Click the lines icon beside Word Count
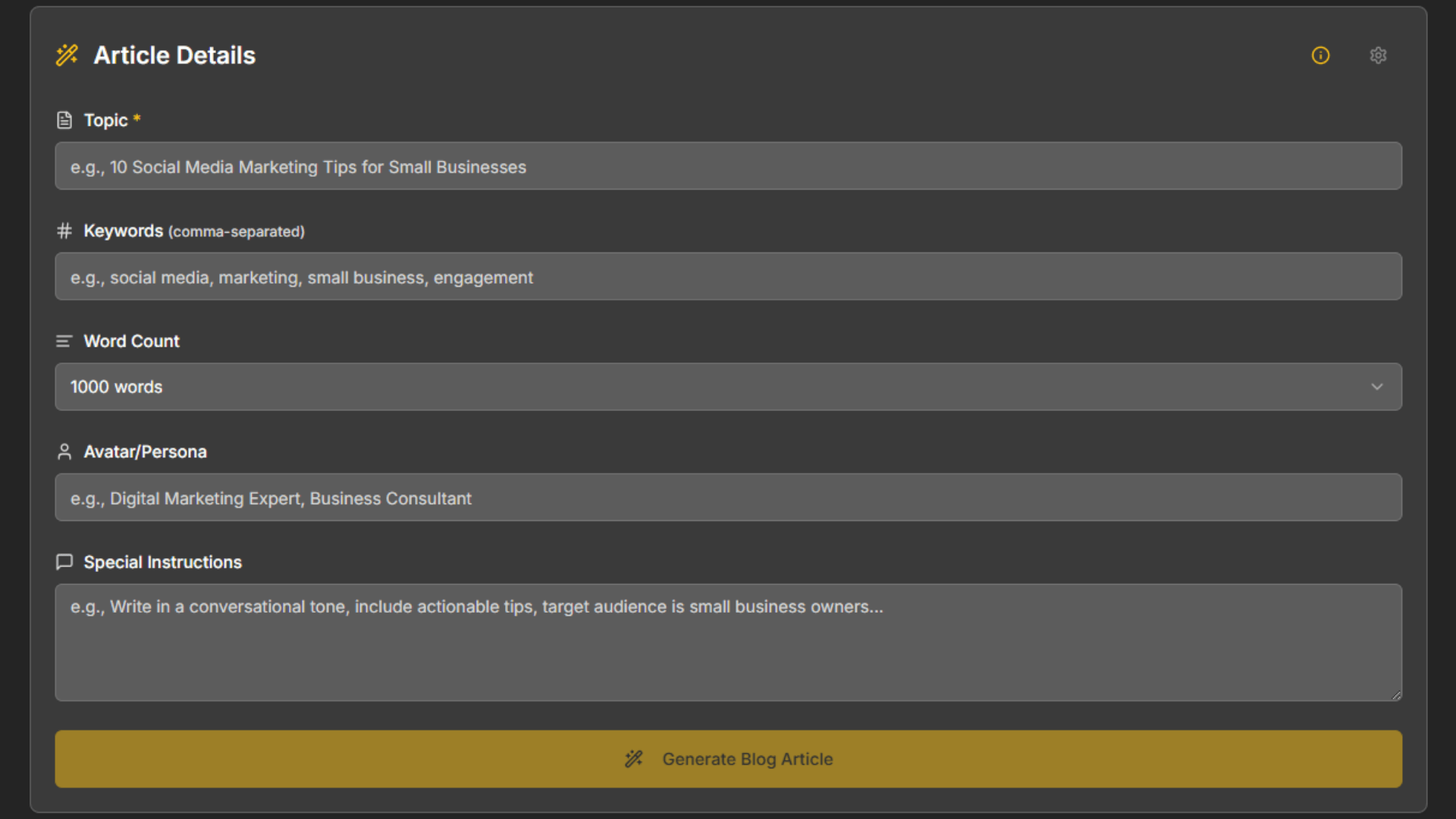This screenshot has width=1456, height=819. [64, 341]
